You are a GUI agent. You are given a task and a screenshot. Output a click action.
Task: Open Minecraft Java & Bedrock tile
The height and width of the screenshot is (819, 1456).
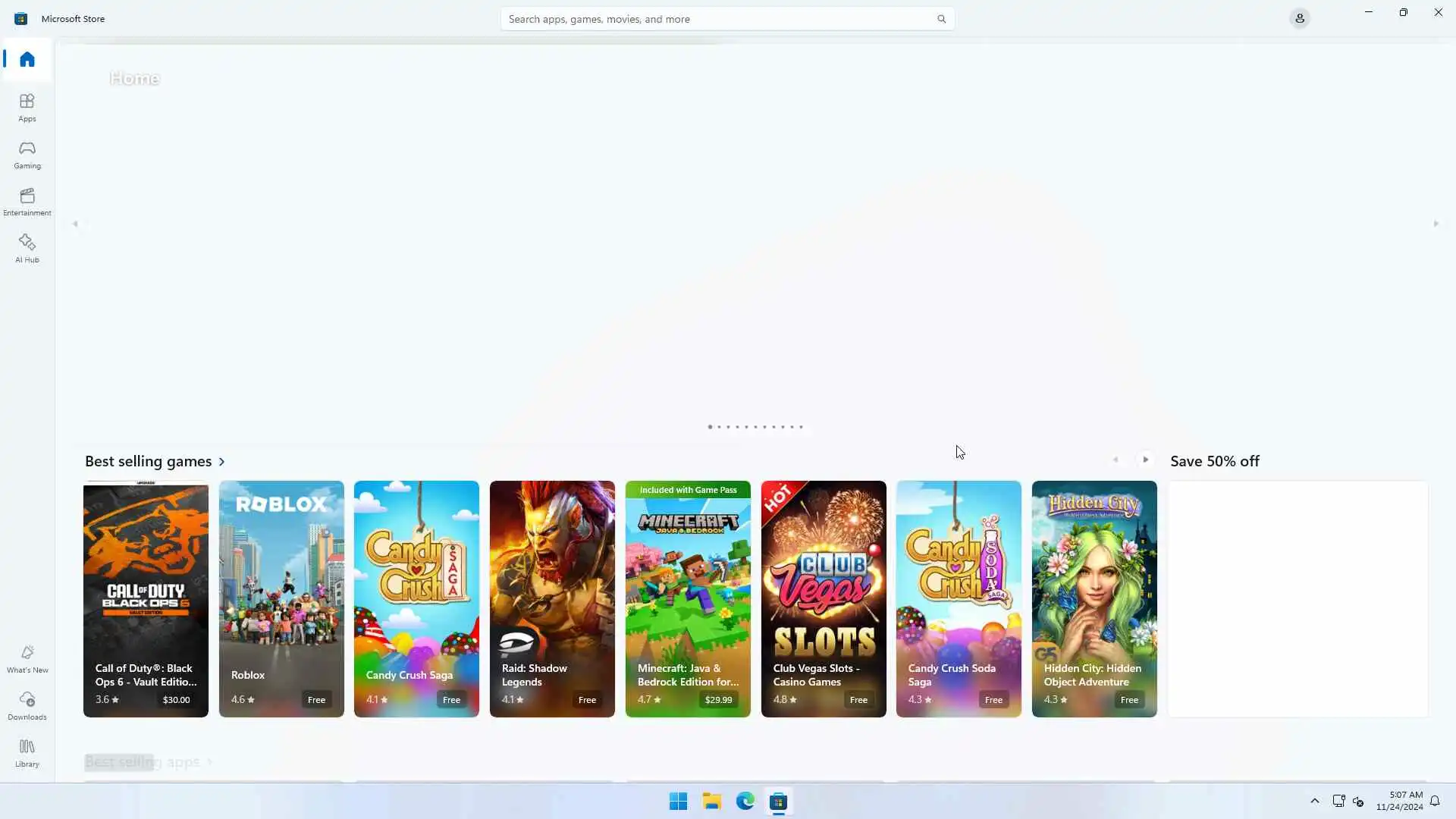click(687, 598)
